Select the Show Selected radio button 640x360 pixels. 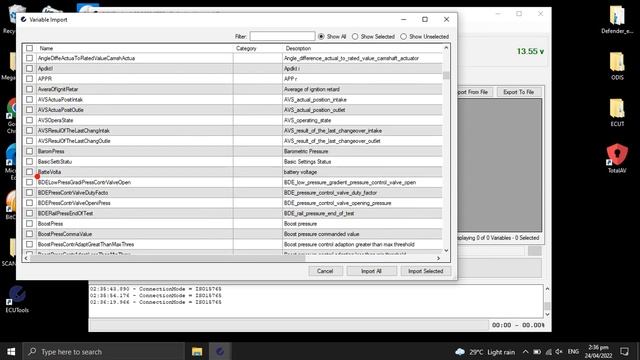pyautogui.click(x=355, y=36)
